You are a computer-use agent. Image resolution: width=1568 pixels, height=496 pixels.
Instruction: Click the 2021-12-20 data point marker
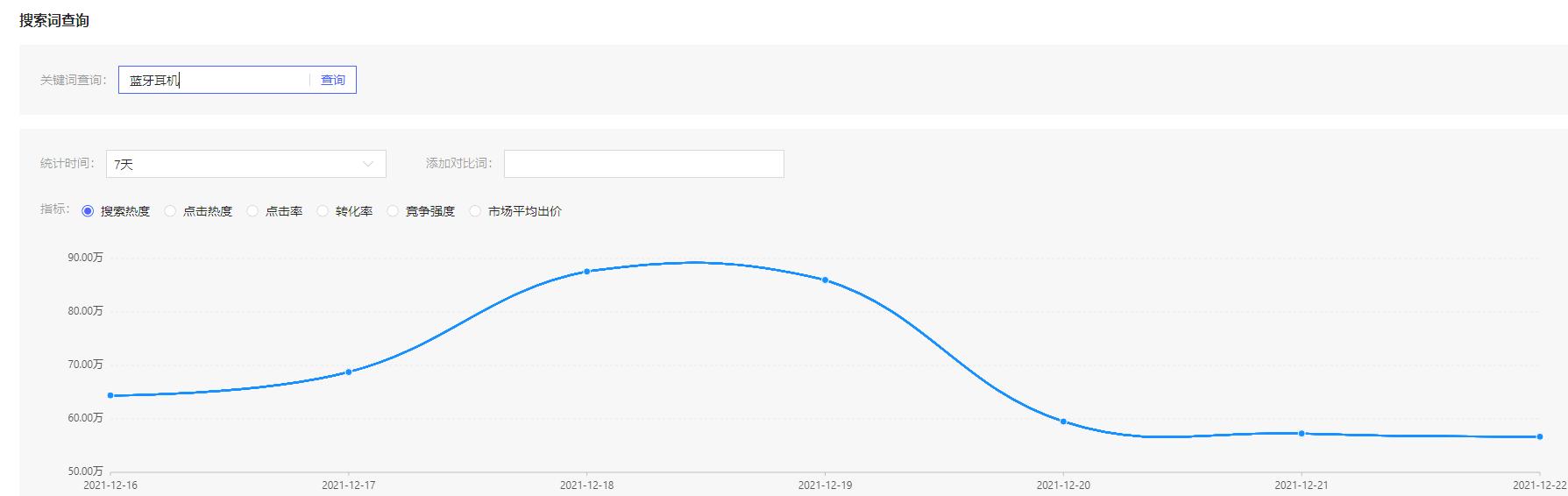1063,422
